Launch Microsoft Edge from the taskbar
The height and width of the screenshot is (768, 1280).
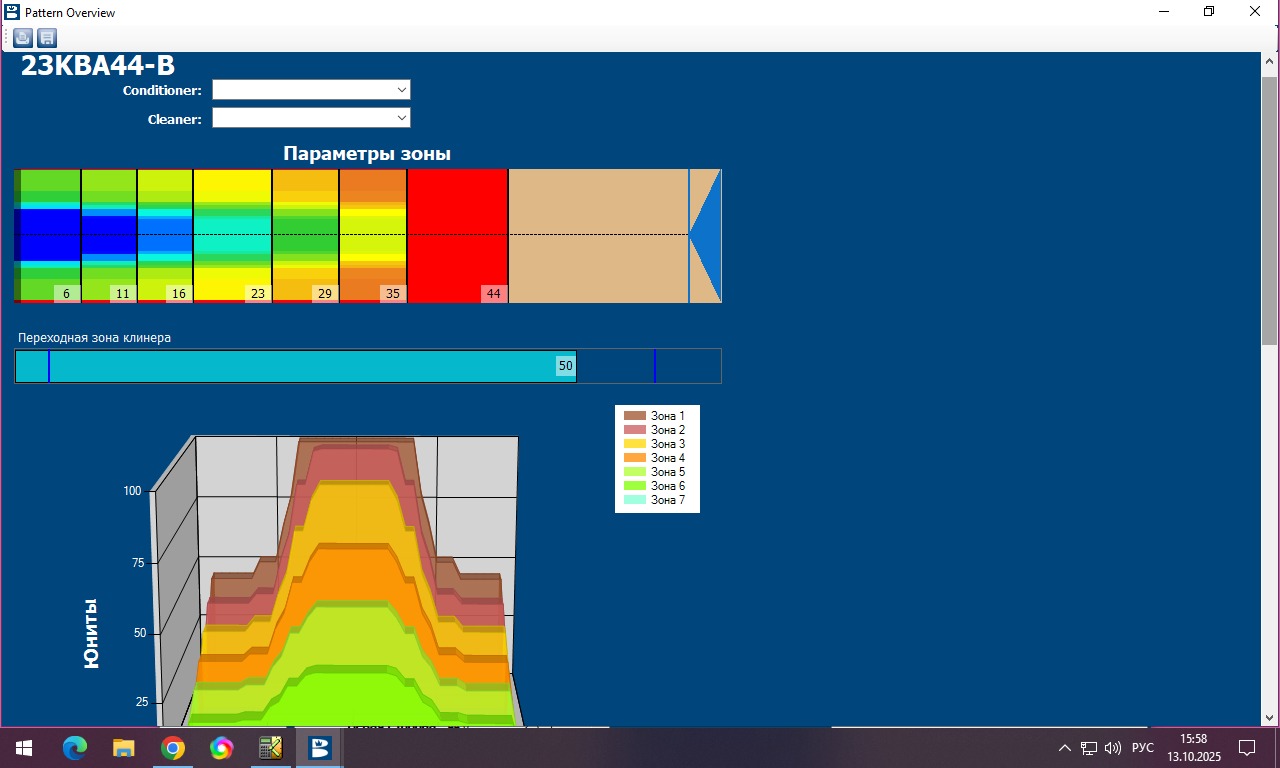pyautogui.click(x=75, y=748)
